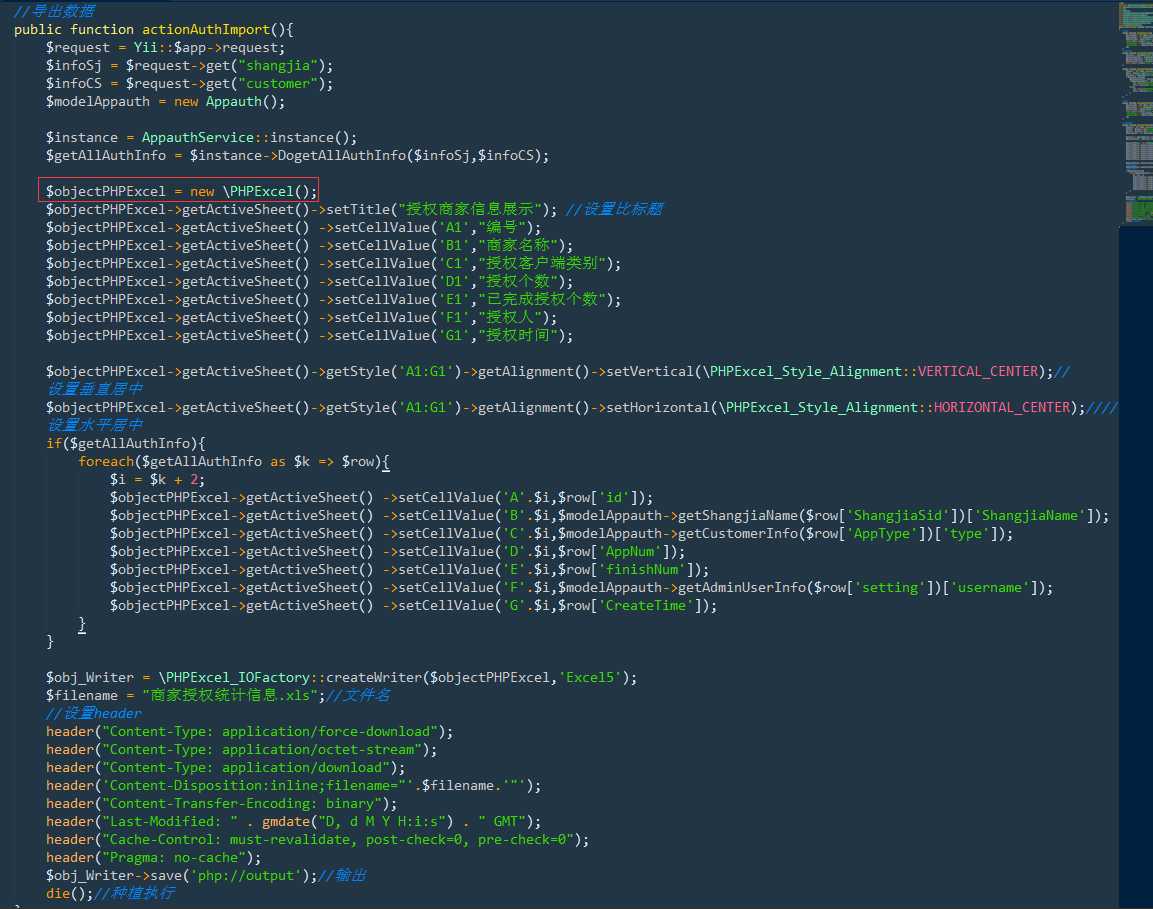Click the setCellValue 'B1' line
This screenshot has height=909, width=1153.
point(309,246)
